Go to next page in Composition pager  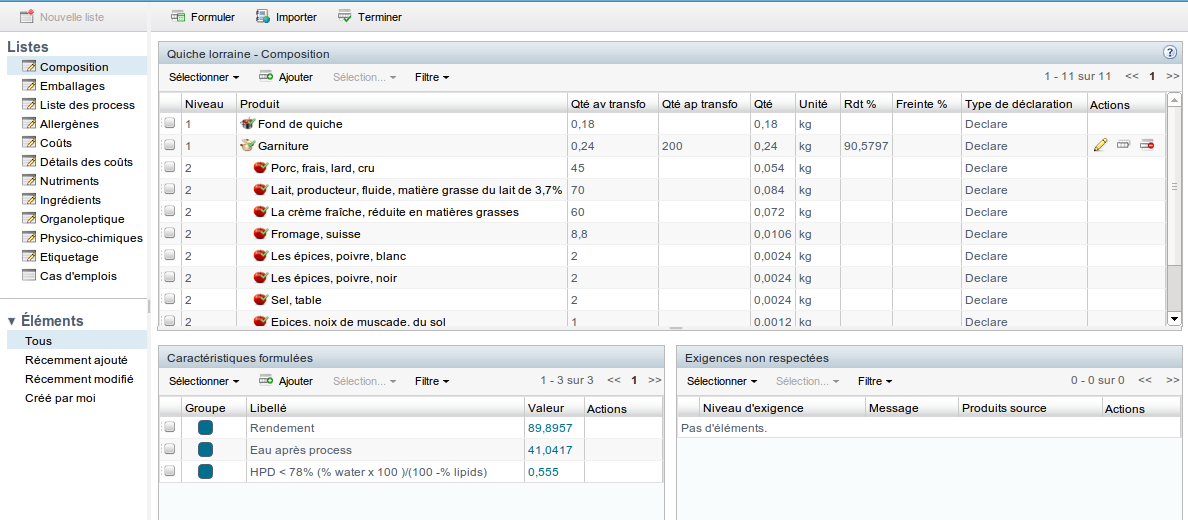click(1173, 76)
